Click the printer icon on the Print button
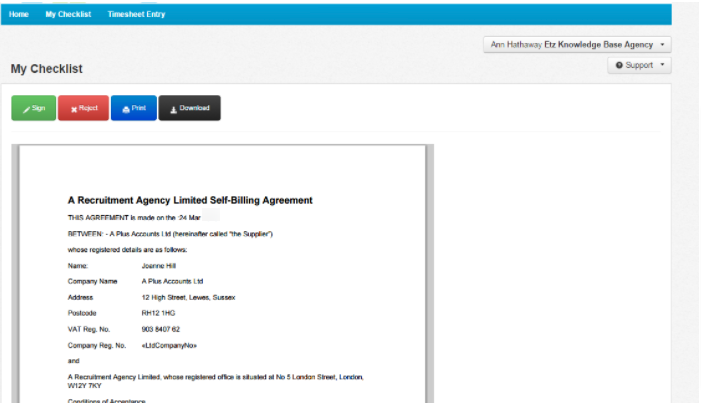This screenshot has height=407, width=701. [126, 109]
